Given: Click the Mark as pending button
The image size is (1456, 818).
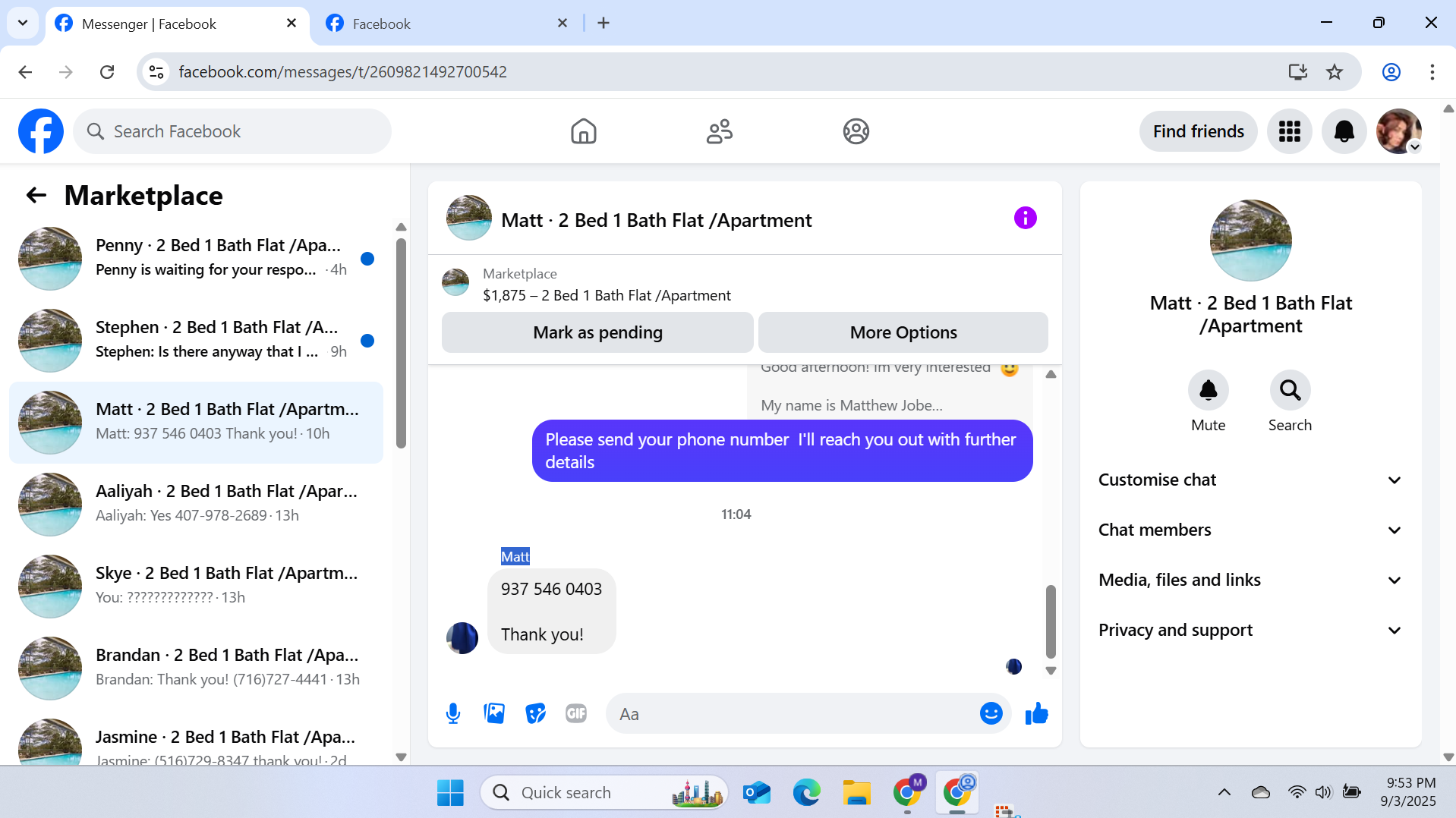Looking at the screenshot, I should (x=597, y=332).
